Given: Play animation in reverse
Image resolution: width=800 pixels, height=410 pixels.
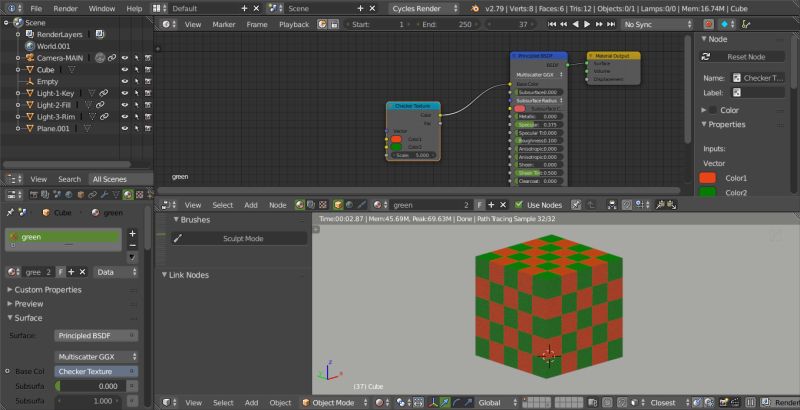Looking at the screenshot, I should click(576, 24).
